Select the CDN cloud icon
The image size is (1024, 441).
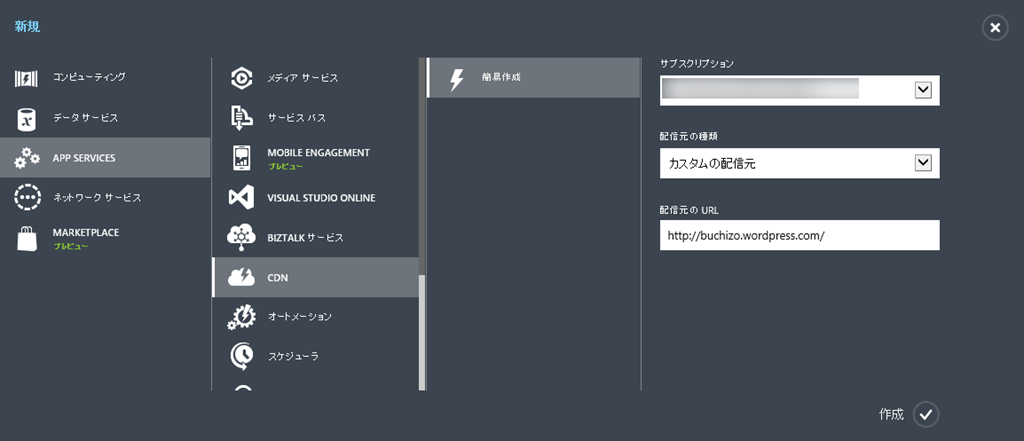pos(242,278)
